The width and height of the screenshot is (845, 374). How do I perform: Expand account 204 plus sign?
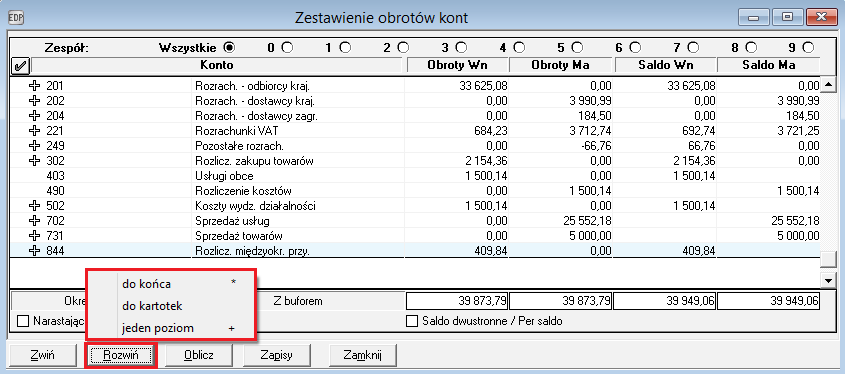pos(35,115)
